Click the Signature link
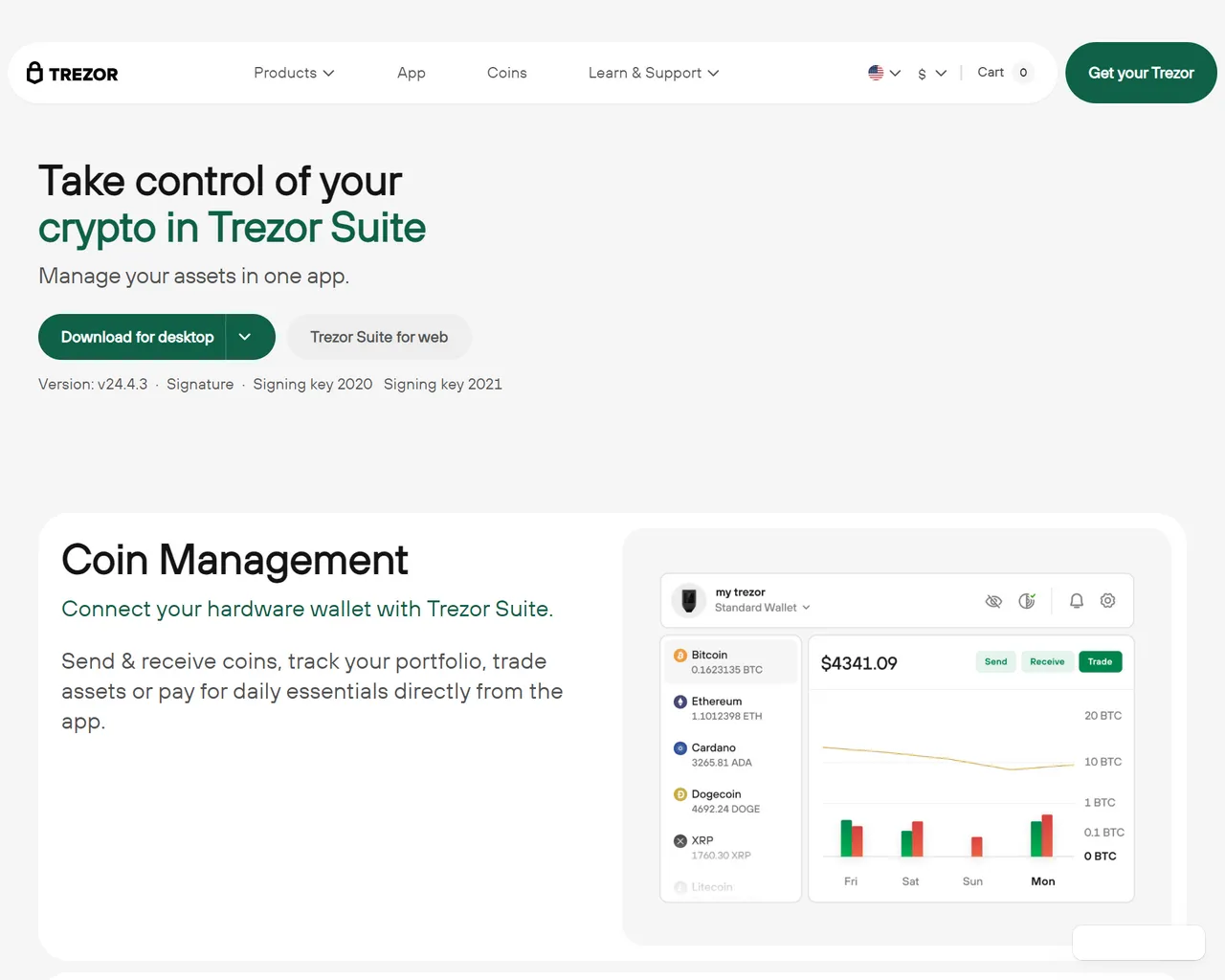This screenshot has height=980, width=1225. [x=200, y=384]
